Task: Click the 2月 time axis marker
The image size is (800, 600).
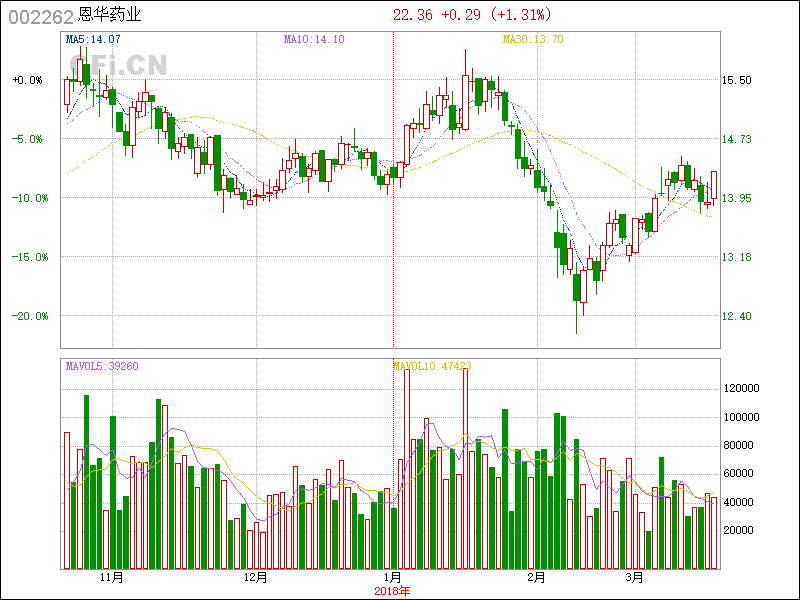Action: click(x=537, y=578)
